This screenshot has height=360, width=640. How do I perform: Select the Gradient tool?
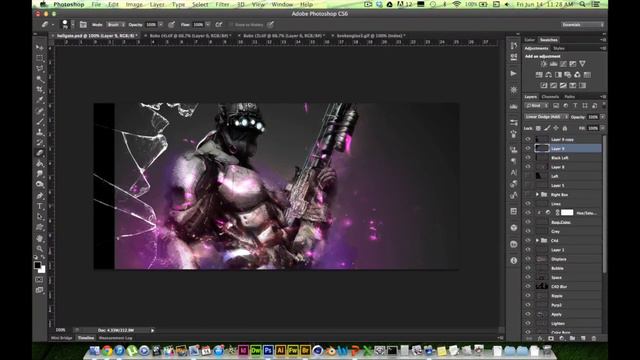(x=40, y=164)
